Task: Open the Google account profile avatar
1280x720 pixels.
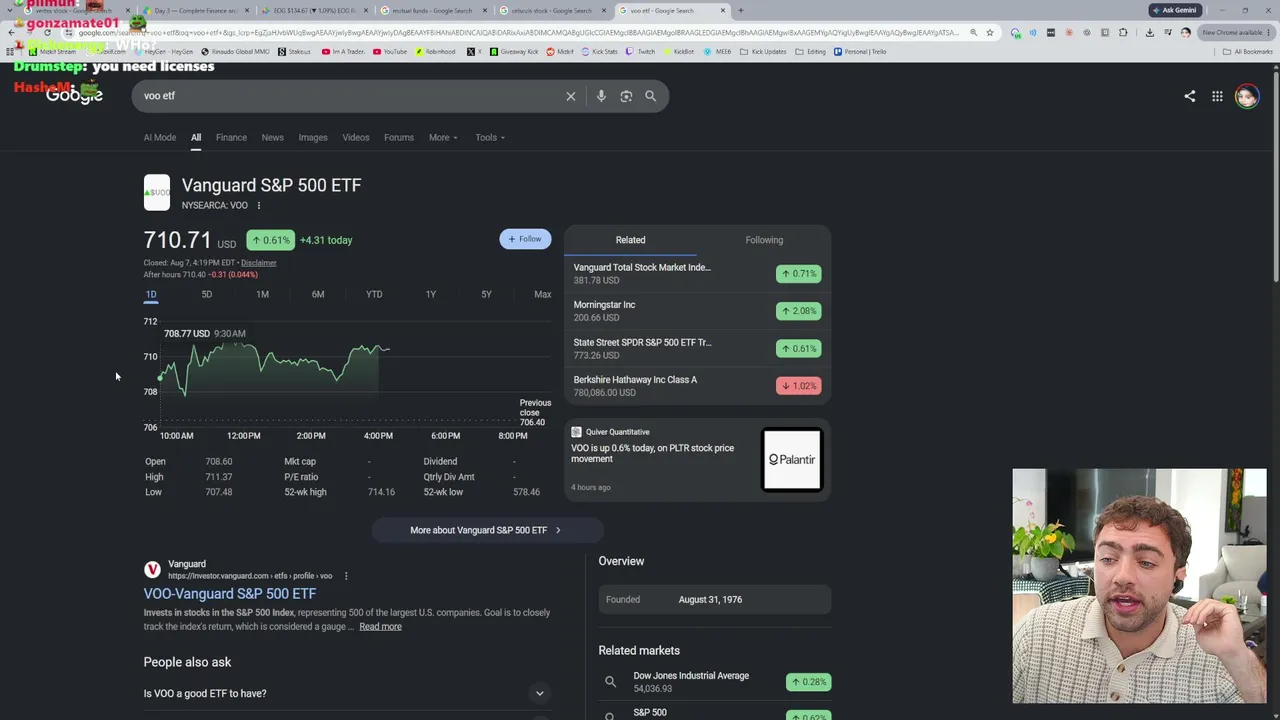Action: [x=1246, y=96]
